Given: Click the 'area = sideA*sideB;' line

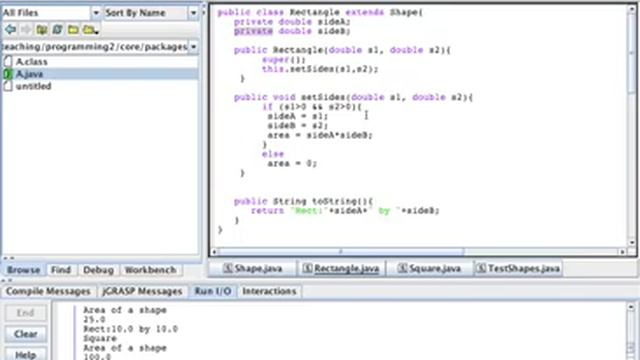Looking at the screenshot, I should click(x=320, y=135).
